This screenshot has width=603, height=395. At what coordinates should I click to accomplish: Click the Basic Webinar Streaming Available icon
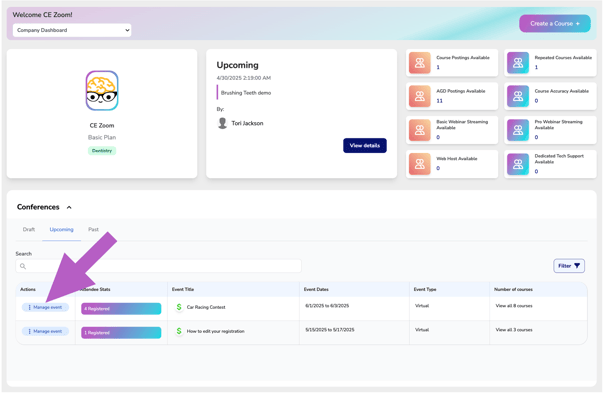click(x=420, y=130)
